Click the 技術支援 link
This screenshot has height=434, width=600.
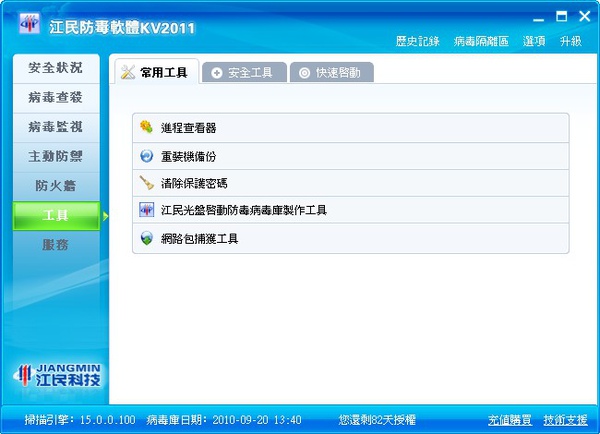[565, 420]
